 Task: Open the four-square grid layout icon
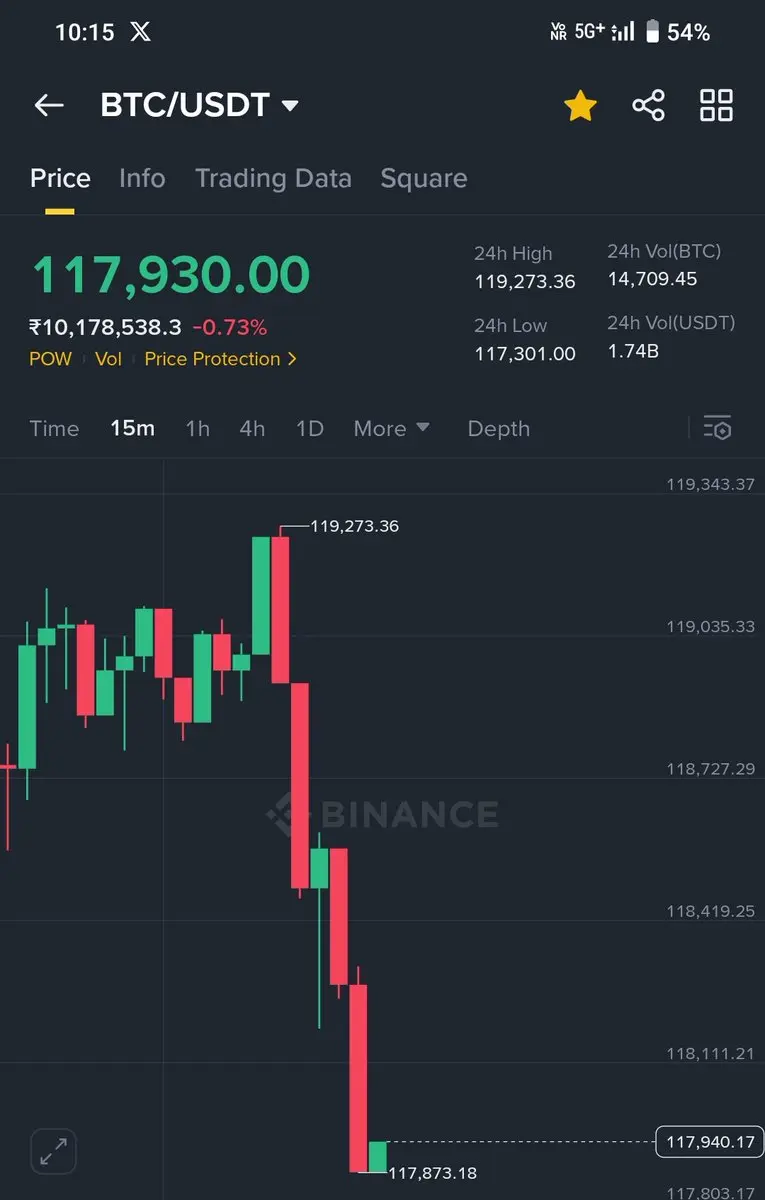click(x=716, y=105)
